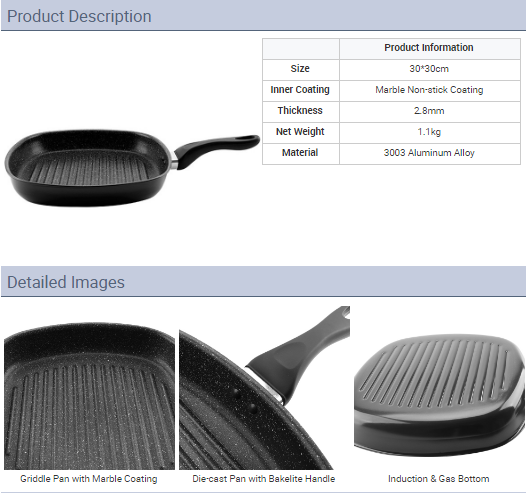Viewport: 526px width, 493px height.
Task: Click the main griddle pan product image
Action: [x=132, y=168]
